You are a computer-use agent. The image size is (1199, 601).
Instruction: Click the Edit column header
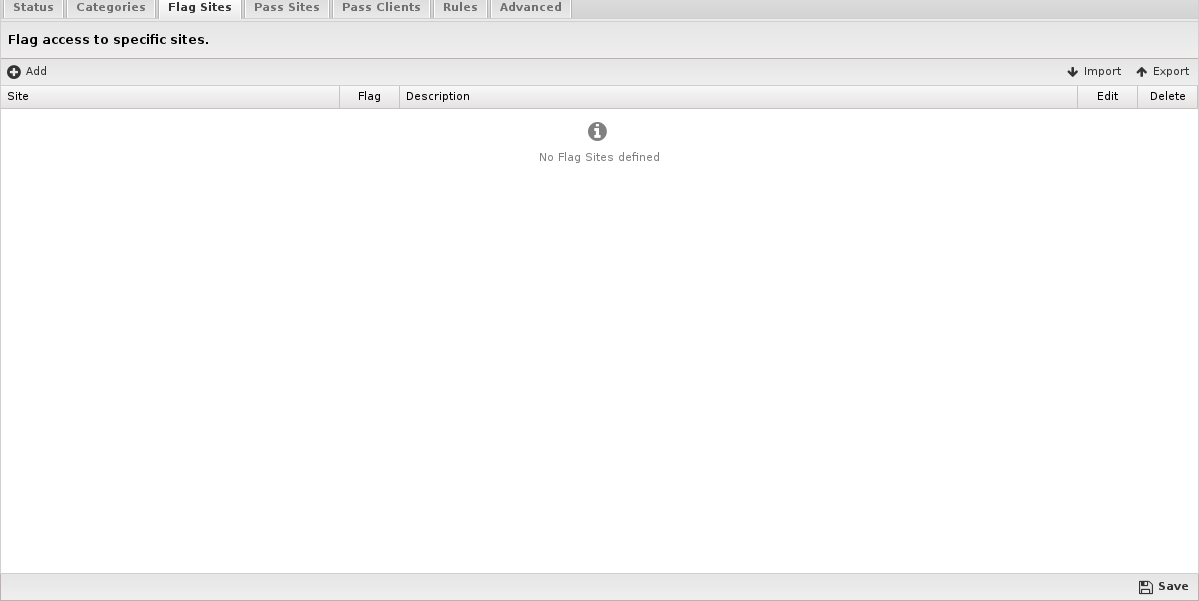[1107, 96]
